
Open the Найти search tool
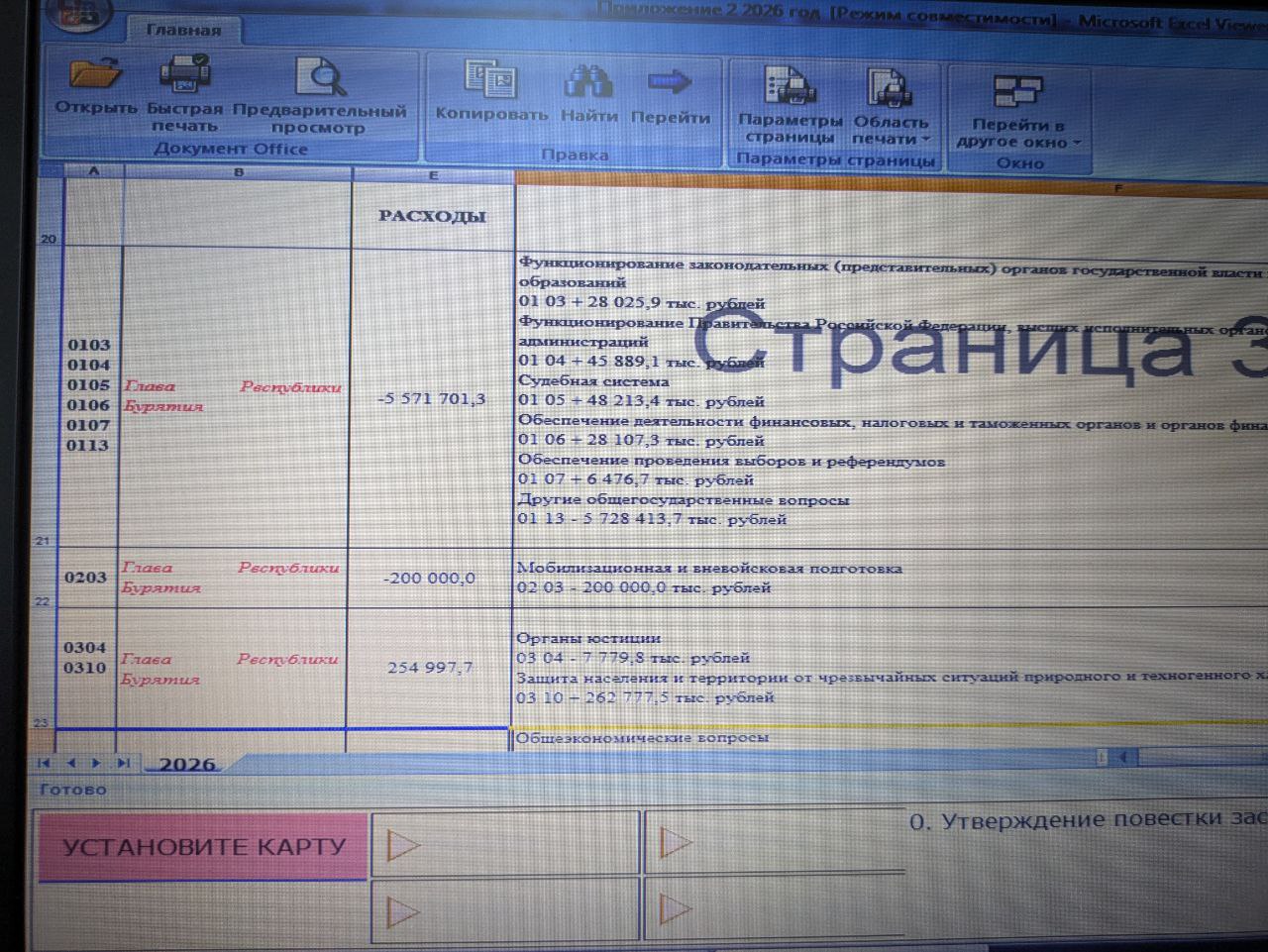tap(588, 84)
